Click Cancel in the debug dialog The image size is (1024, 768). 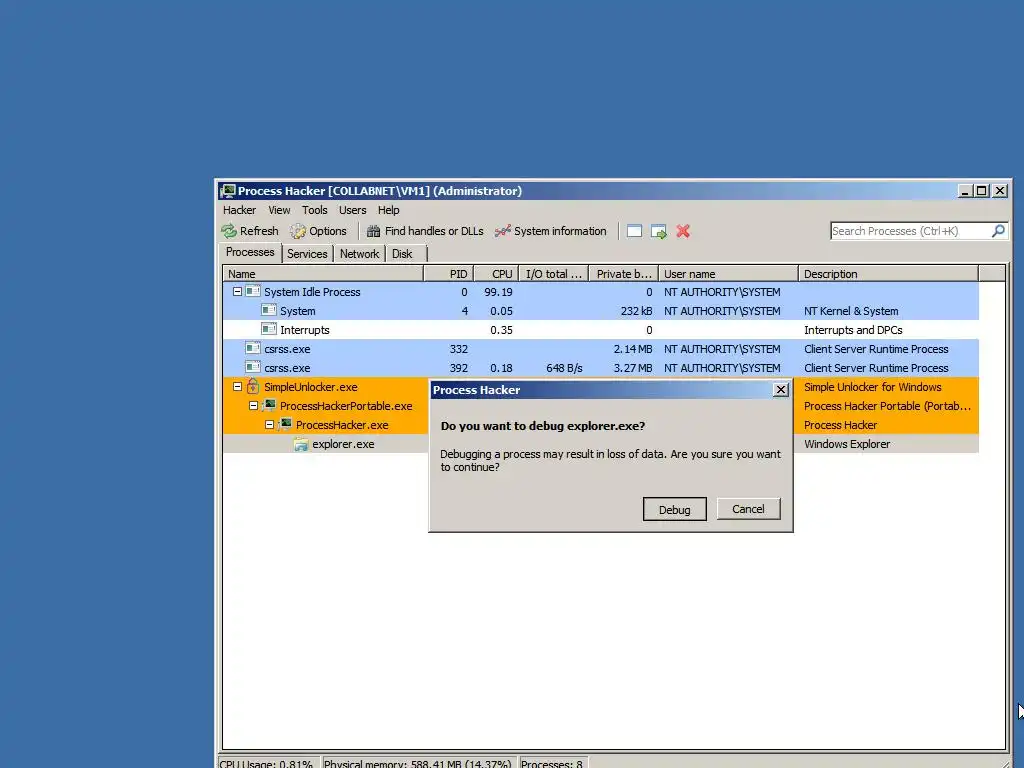[x=748, y=509]
